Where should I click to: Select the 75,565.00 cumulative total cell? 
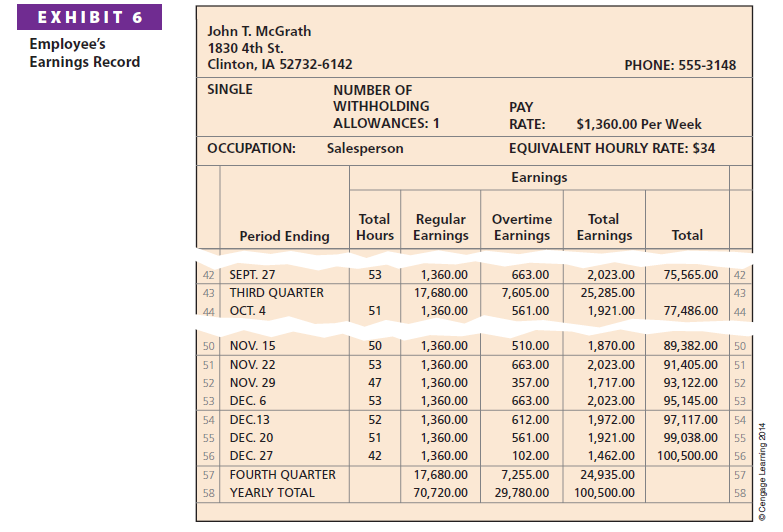(686, 274)
